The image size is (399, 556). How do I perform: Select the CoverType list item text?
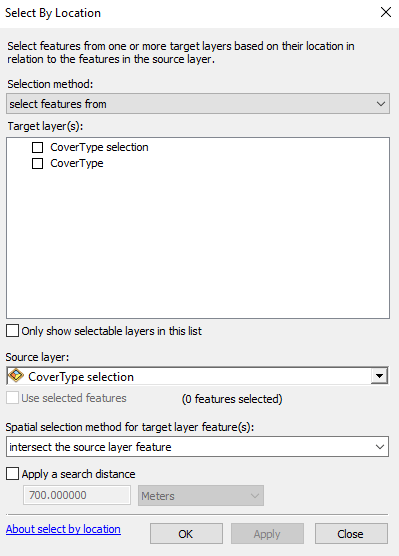(77, 163)
